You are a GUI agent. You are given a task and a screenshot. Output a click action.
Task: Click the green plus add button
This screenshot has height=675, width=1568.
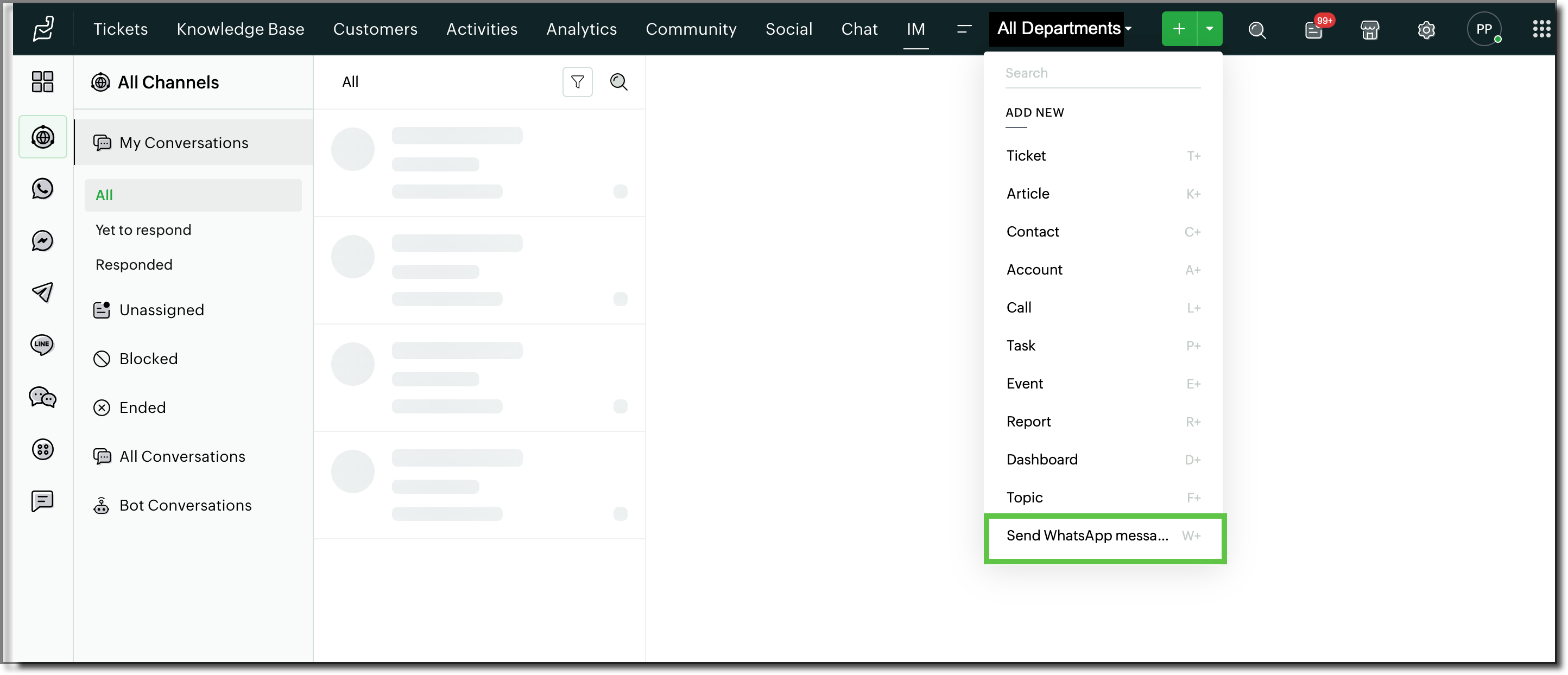[1179, 29]
